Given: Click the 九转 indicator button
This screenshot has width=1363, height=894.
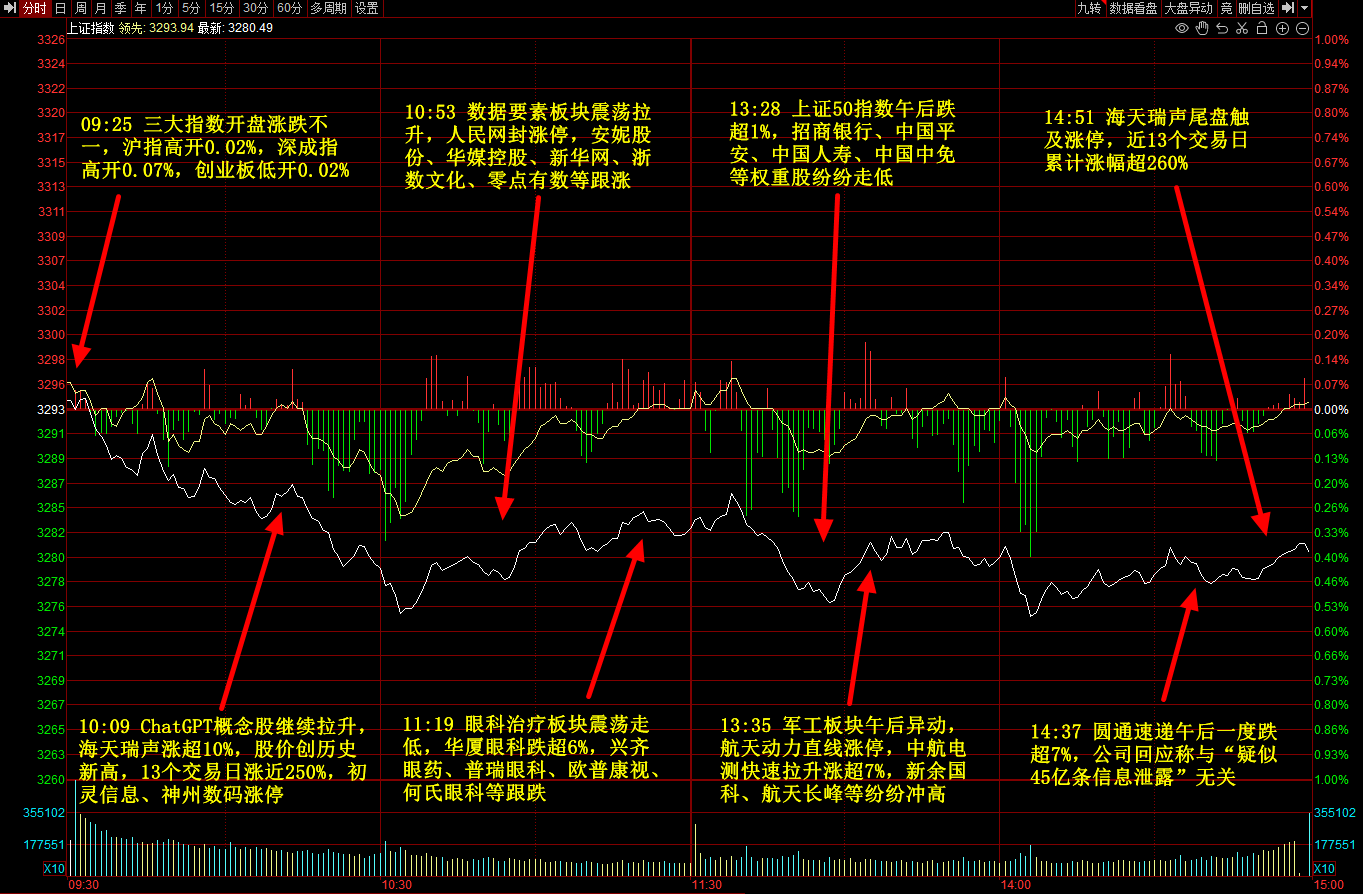Looking at the screenshot, I should coord(1089,8).
